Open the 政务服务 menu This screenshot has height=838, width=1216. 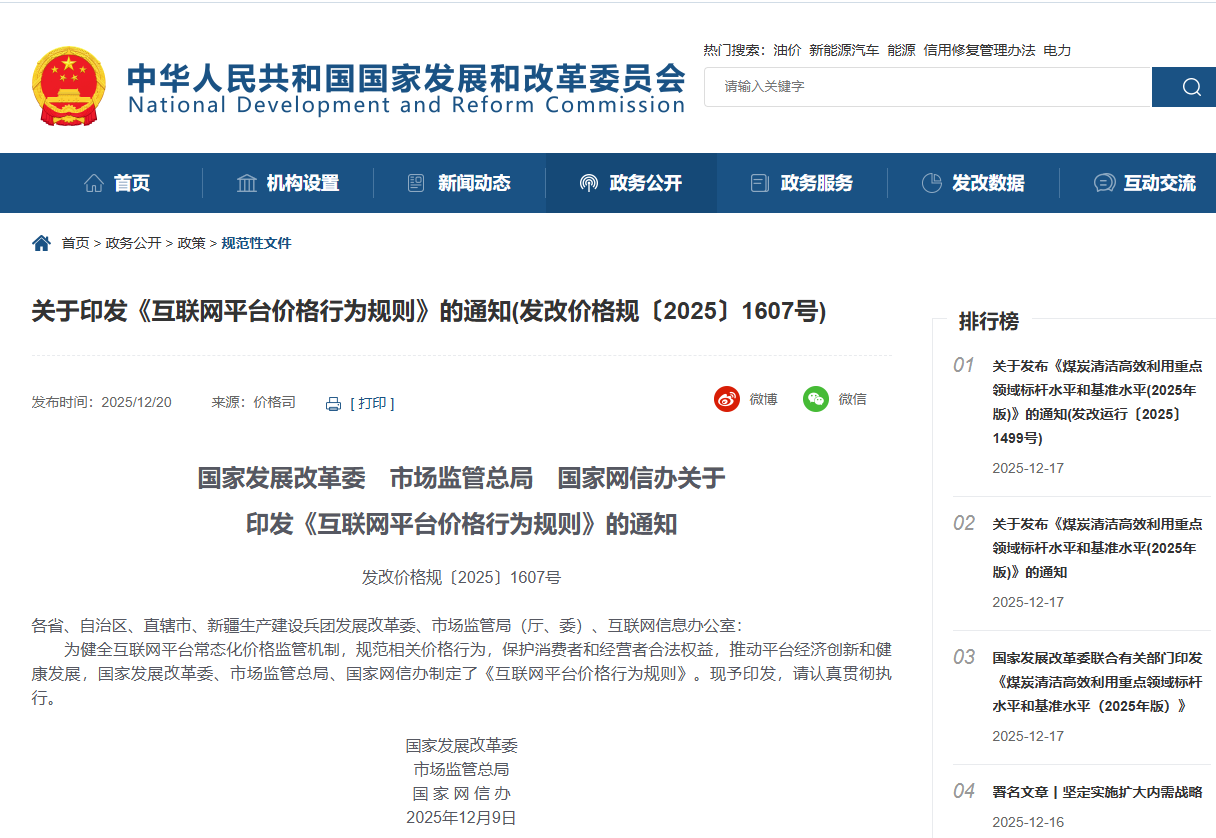[x=802, y=183]
